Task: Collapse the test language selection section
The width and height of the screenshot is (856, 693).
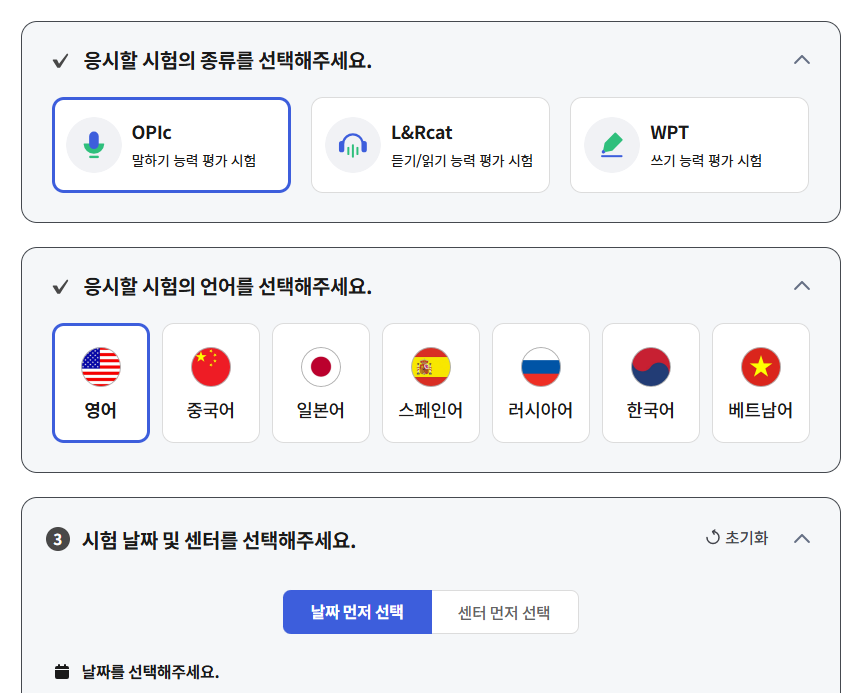Action: pos(802,286)
